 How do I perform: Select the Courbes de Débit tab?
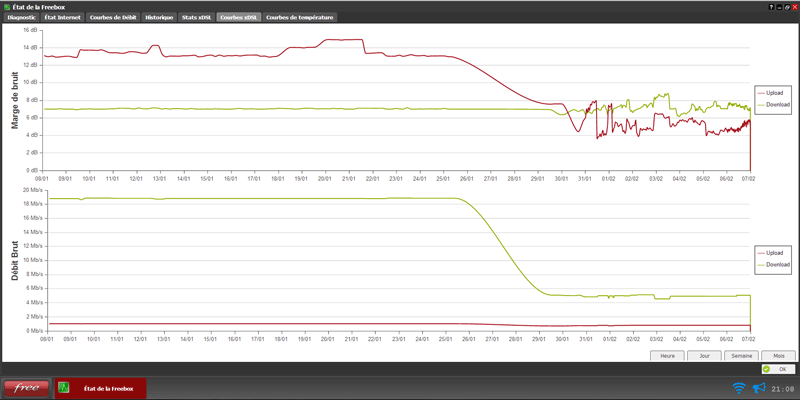coord(112,17)
